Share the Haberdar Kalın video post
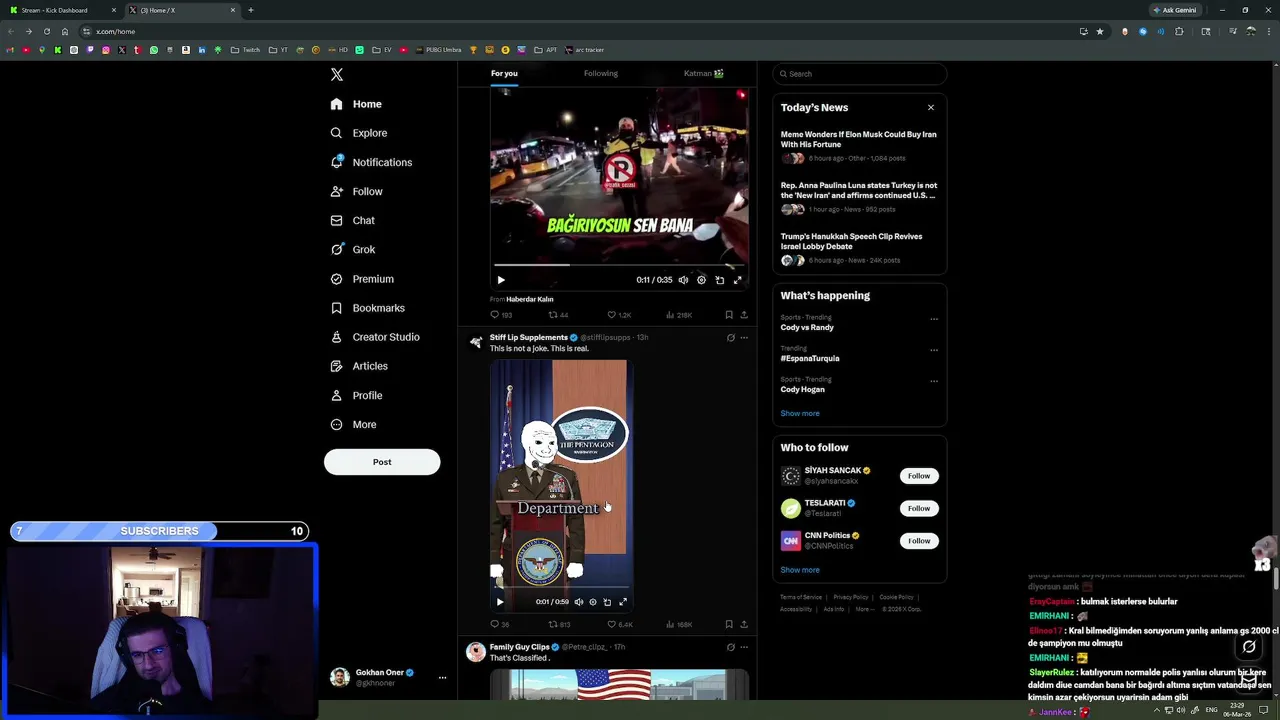 pos(744,315)
